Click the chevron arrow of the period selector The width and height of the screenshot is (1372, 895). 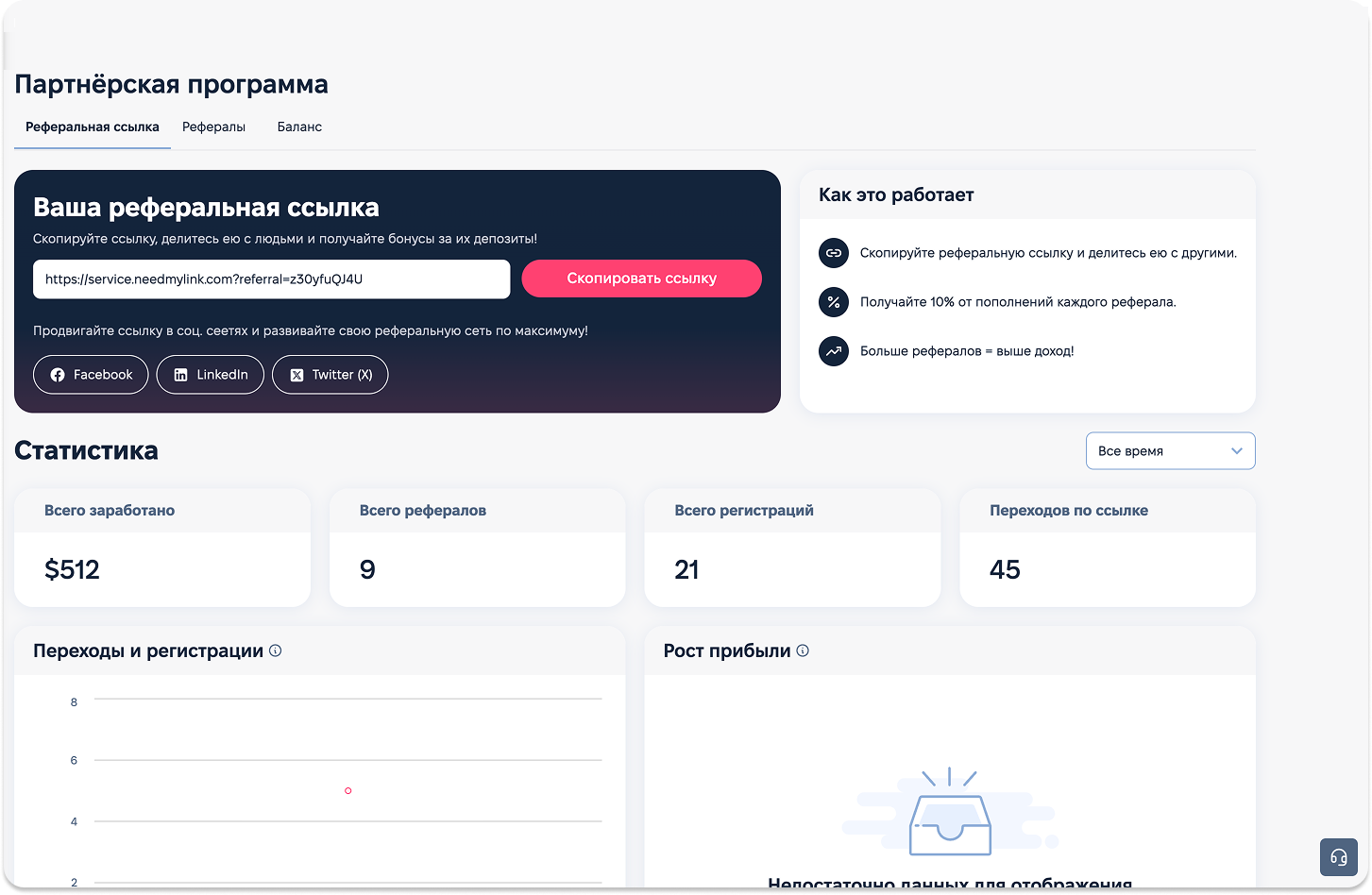(x=1236, y=451)
